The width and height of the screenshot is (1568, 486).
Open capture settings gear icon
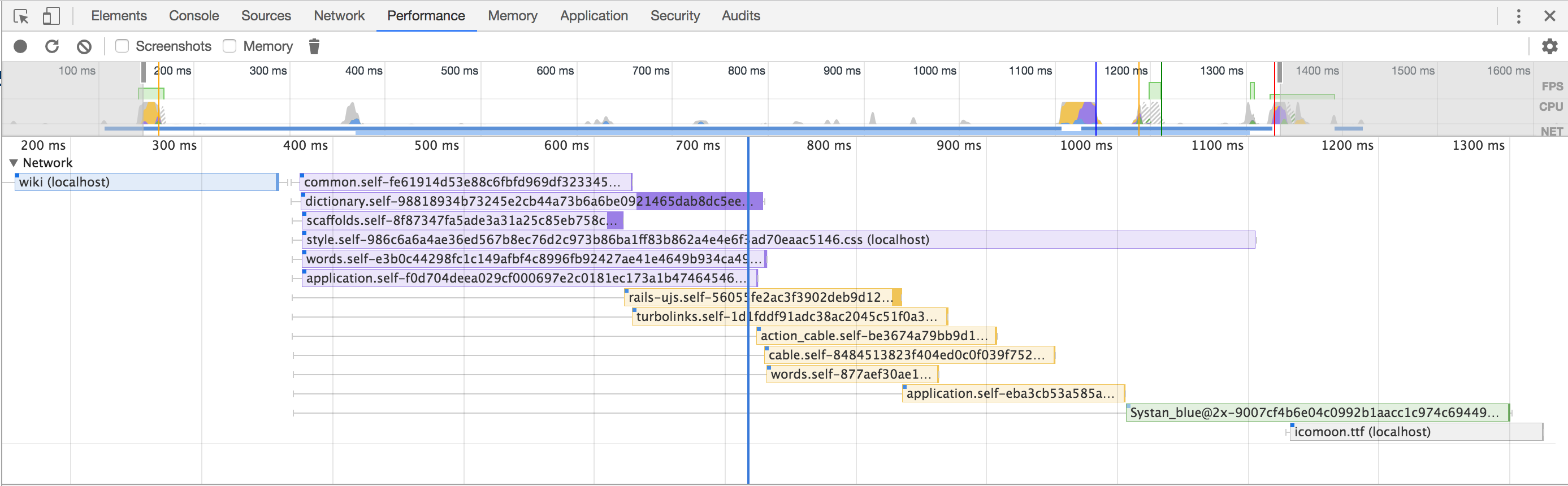pos(1549,46)
